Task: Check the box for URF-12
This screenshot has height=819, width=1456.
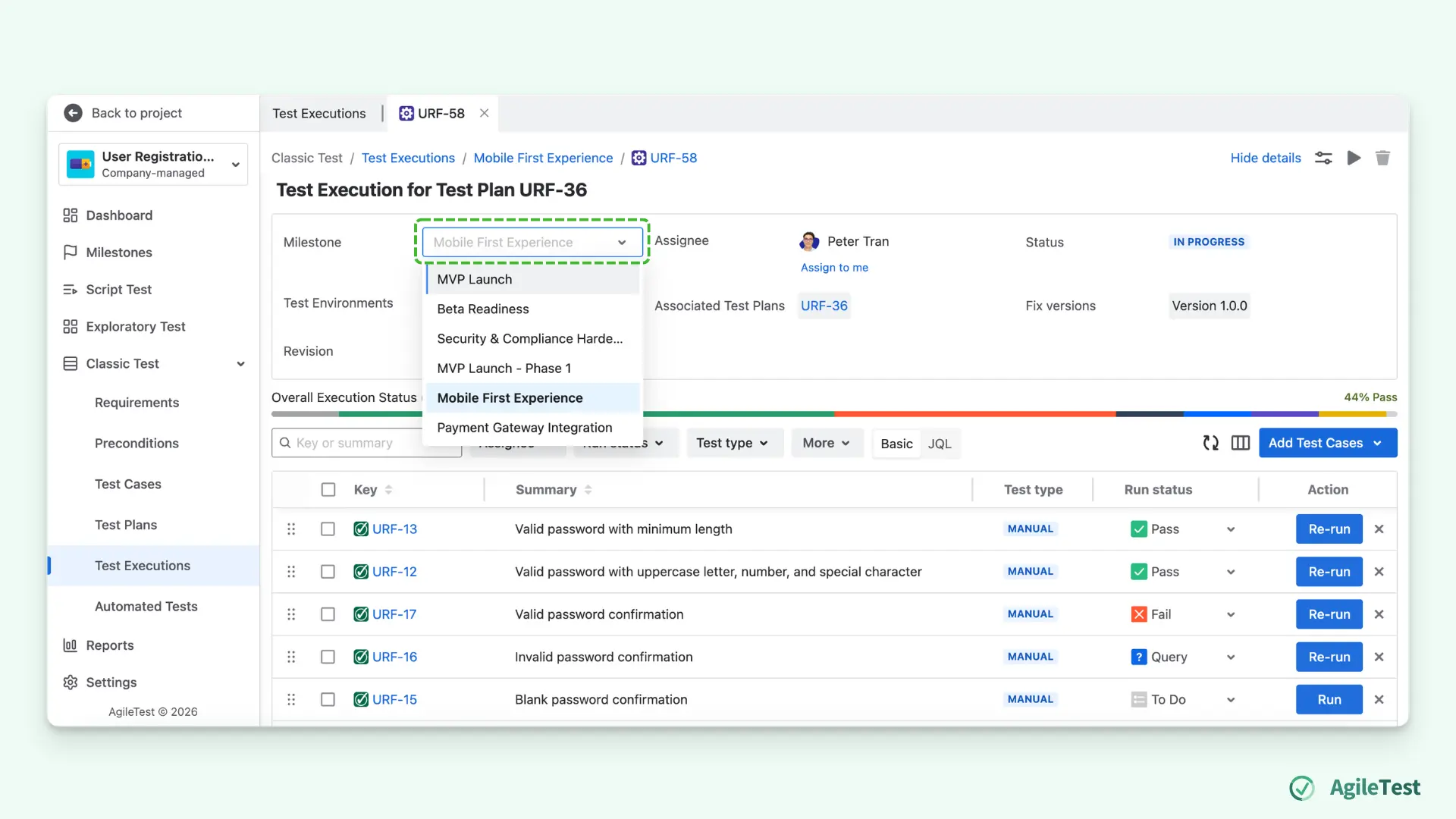Action: [x=328, y=572]
